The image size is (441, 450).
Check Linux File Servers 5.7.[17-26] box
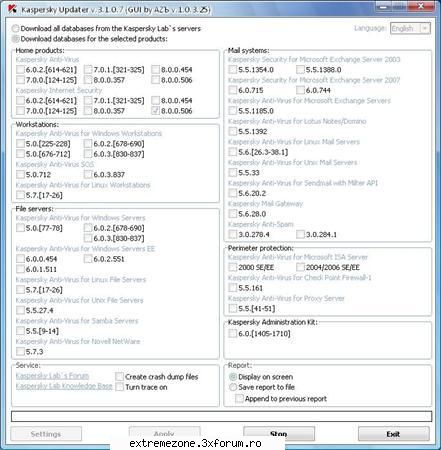coord(20,290)
